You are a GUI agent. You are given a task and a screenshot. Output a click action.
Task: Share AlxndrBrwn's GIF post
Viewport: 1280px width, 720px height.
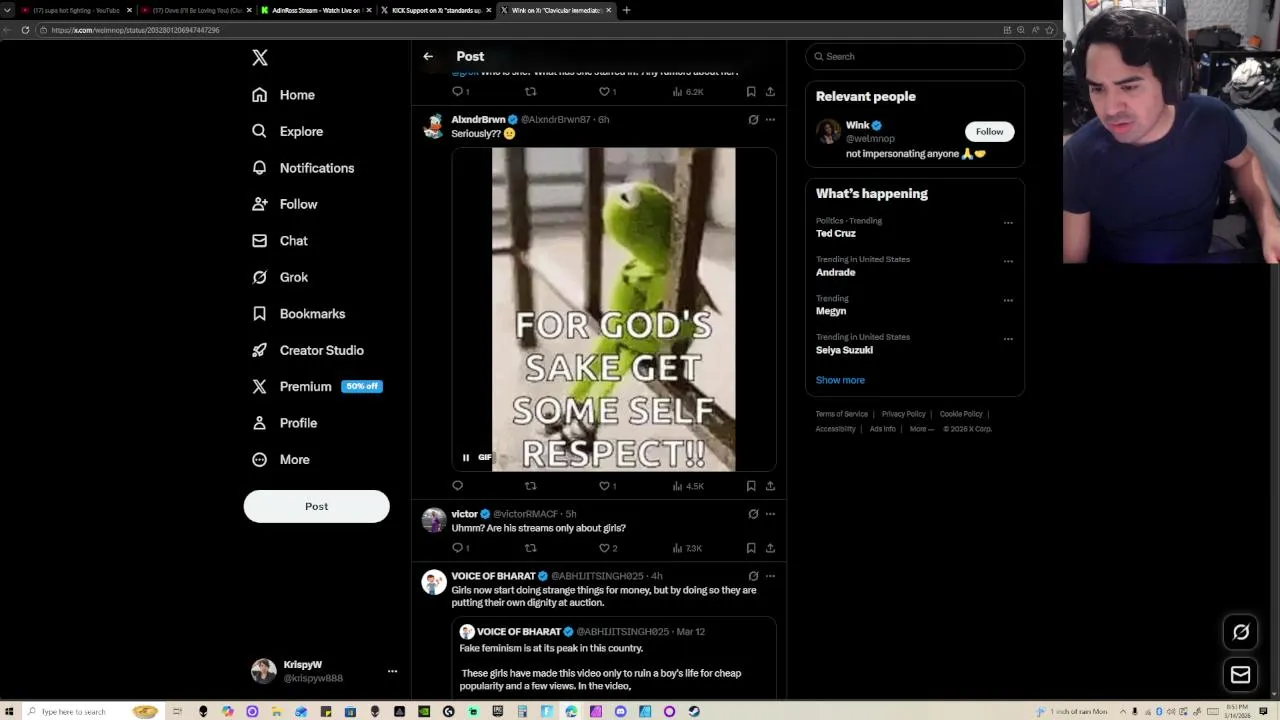pyautogui.click(x=770, y=486)
